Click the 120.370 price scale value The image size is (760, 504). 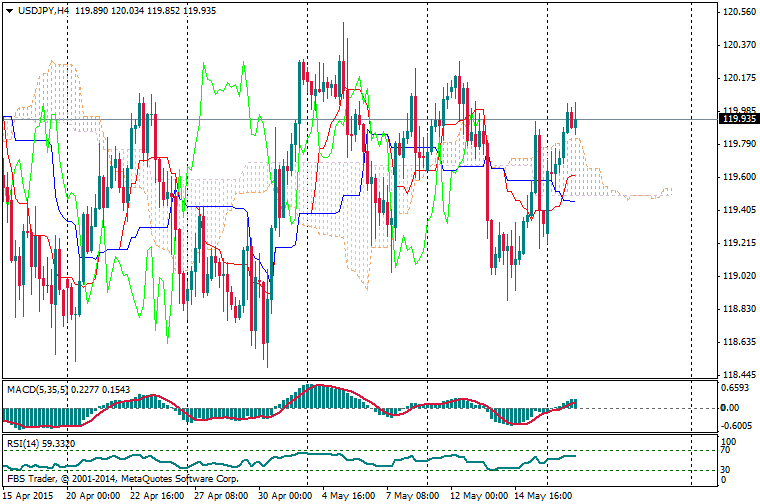(739, 45)
